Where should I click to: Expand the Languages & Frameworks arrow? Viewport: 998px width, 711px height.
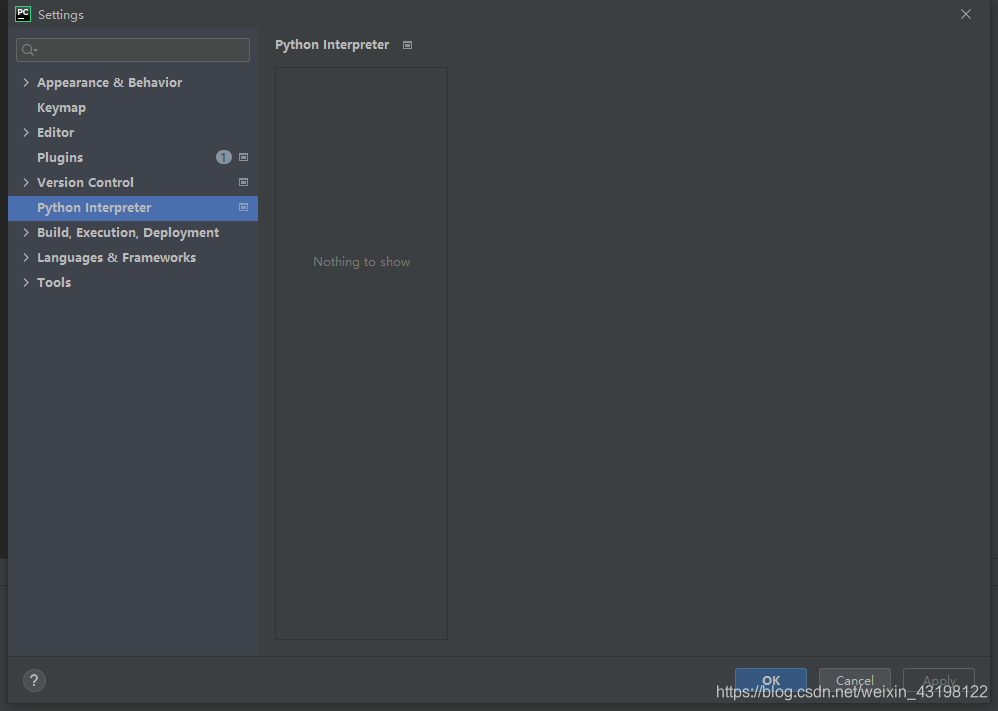tap(26, 258)
